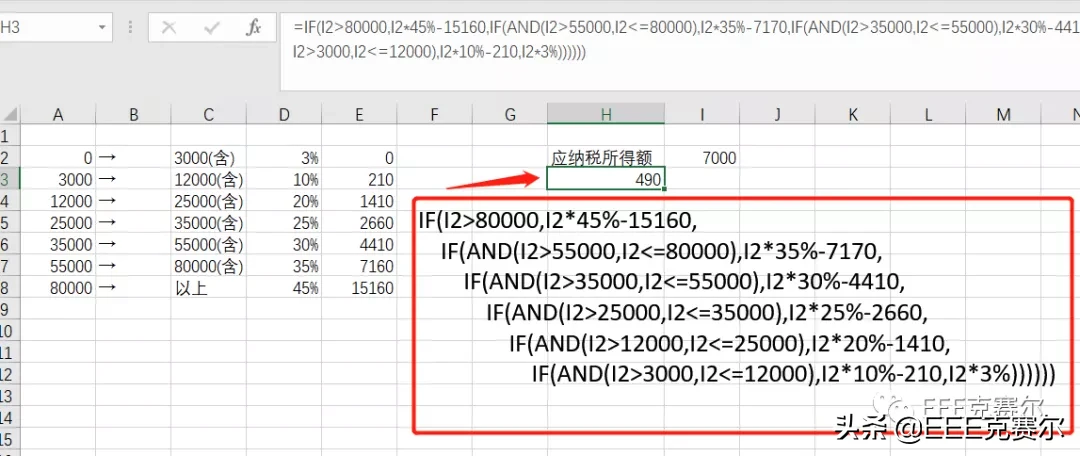The height and width of the screenshot is (456, 1080).
Task: Click cell containing 12000(含)
Action: tap(209, 180)
